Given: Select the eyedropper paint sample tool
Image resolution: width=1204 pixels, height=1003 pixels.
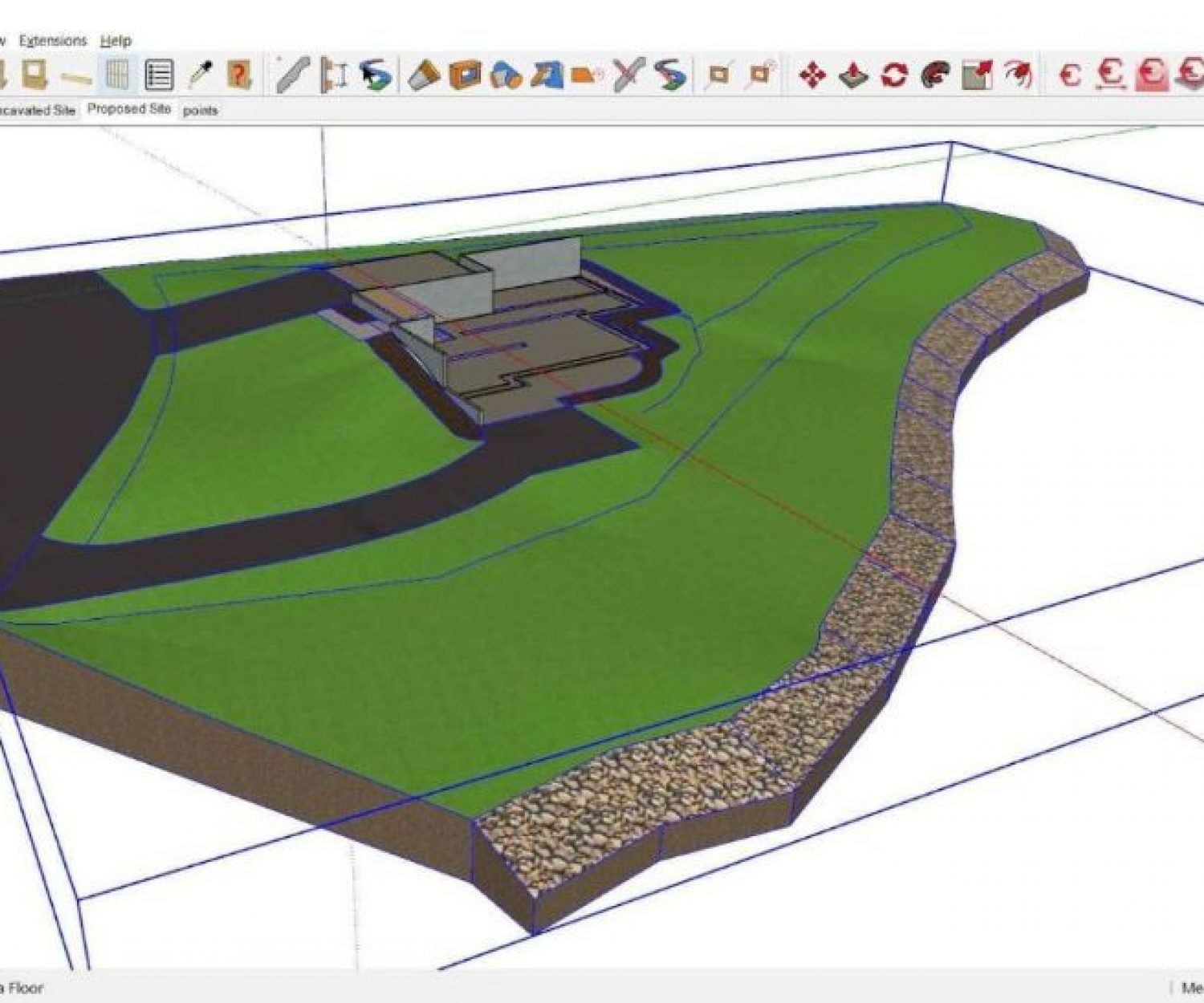Looking at the screenshot, I should (198, 74).
